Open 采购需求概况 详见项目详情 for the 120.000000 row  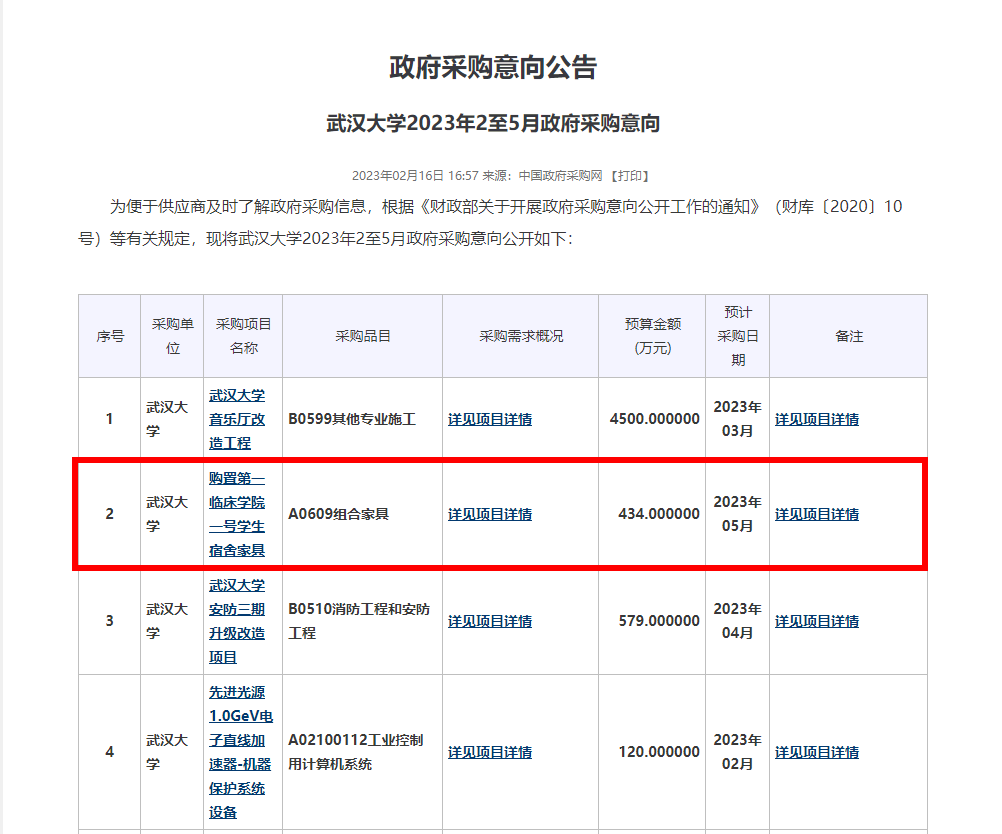[490, 752]
